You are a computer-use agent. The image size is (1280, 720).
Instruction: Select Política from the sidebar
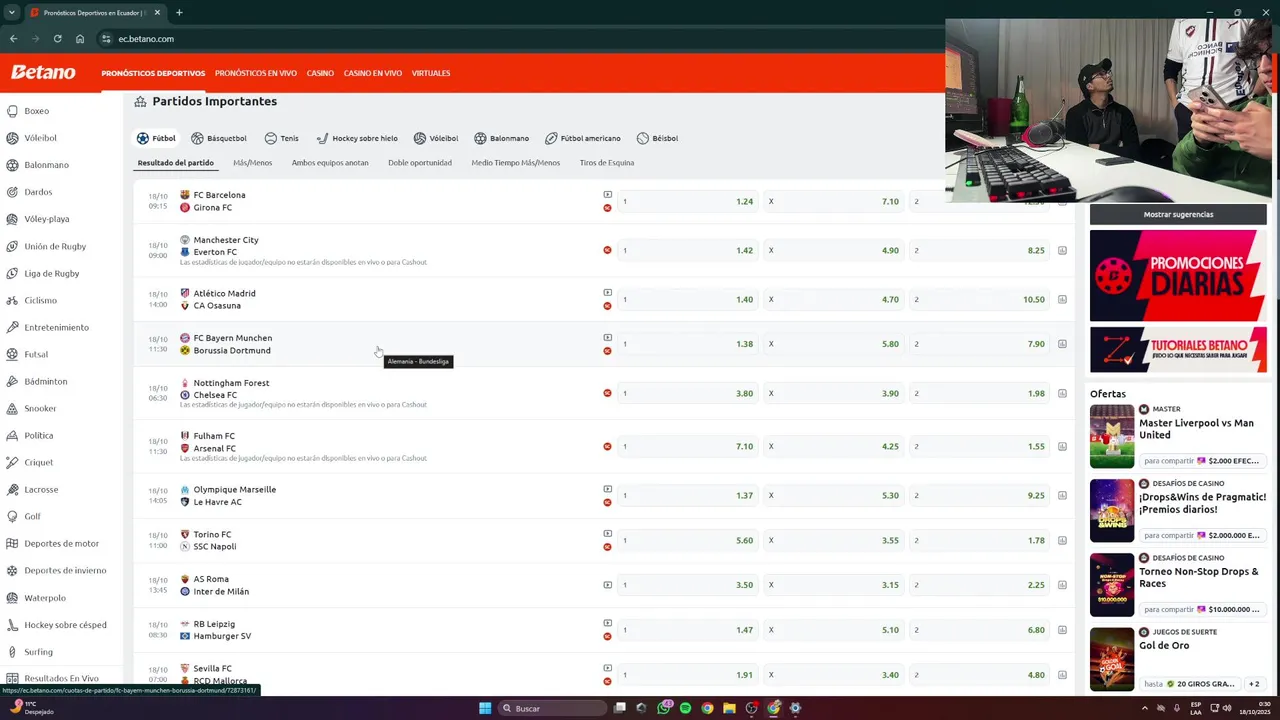click(39, 435)
